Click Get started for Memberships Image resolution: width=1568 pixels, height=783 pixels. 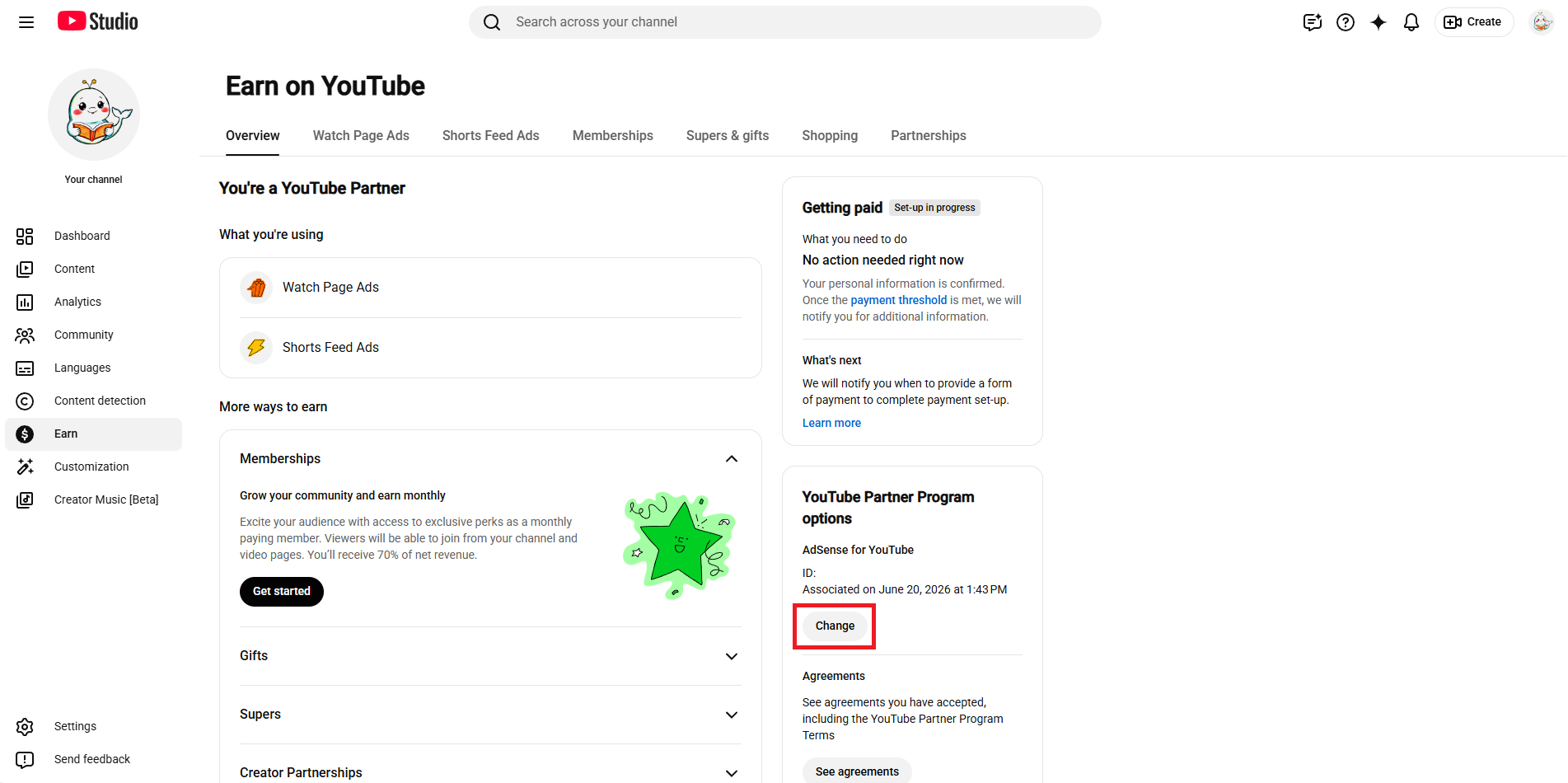[282, 592]
